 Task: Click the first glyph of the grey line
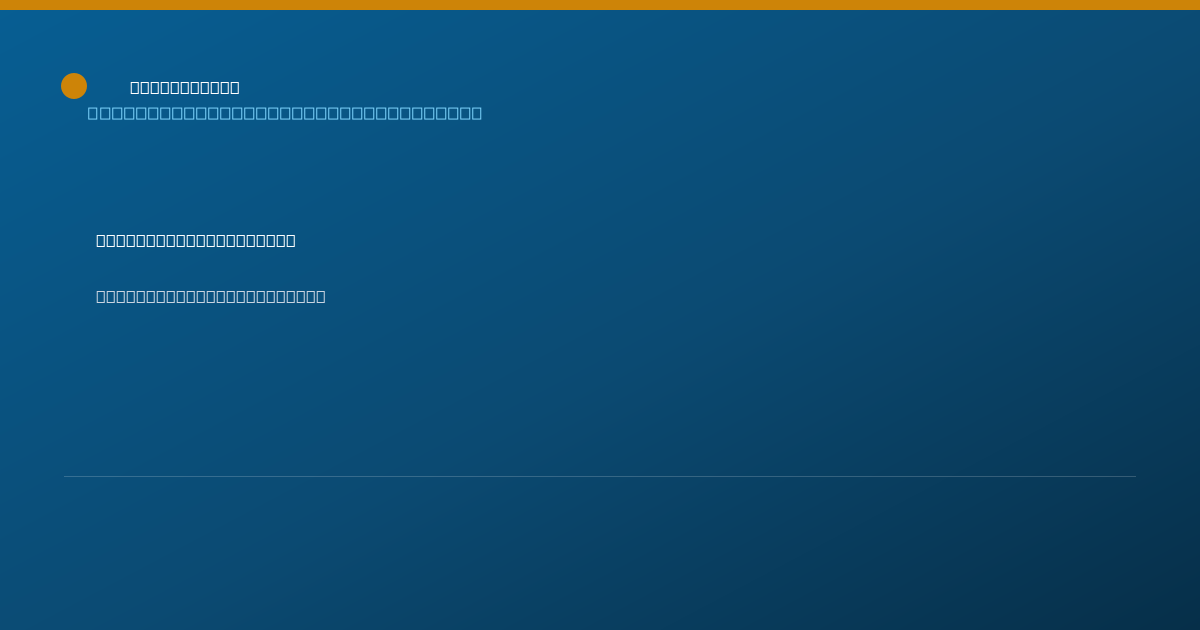(x=101, y=296)
